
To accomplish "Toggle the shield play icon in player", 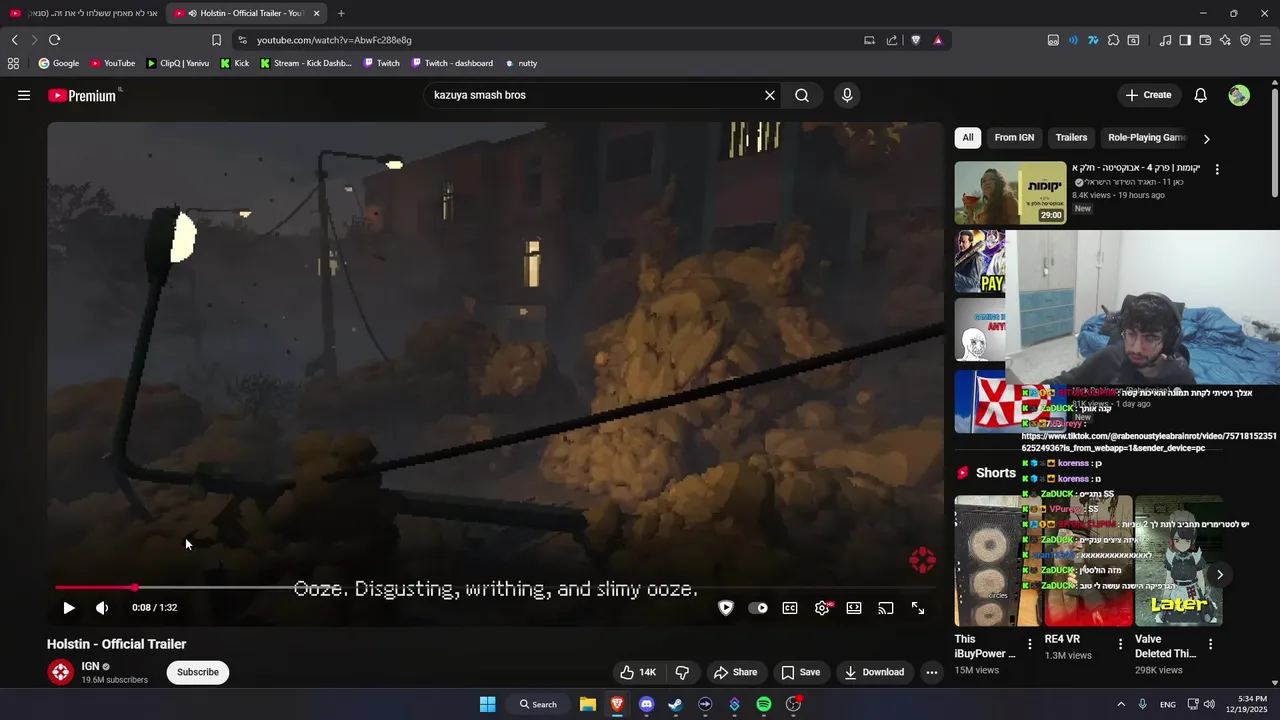I will pyautogui.click(x=726, y=608).
